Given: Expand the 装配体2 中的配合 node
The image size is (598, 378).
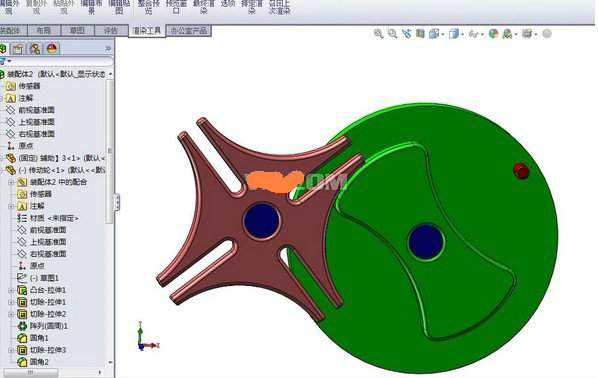Looking at the screenshot, I should point(11,183).
